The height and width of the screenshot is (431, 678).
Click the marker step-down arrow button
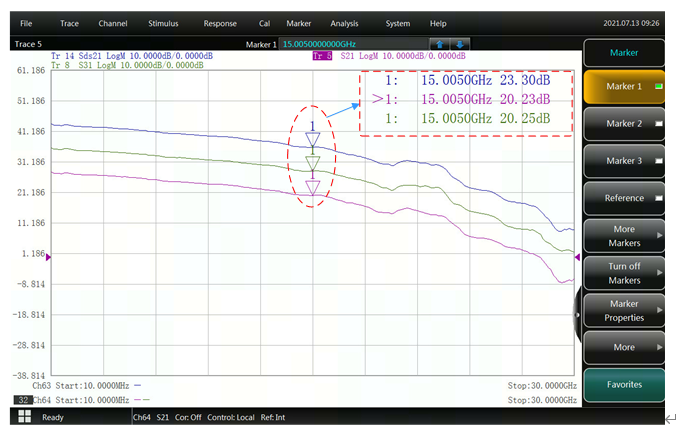[459, 44]
